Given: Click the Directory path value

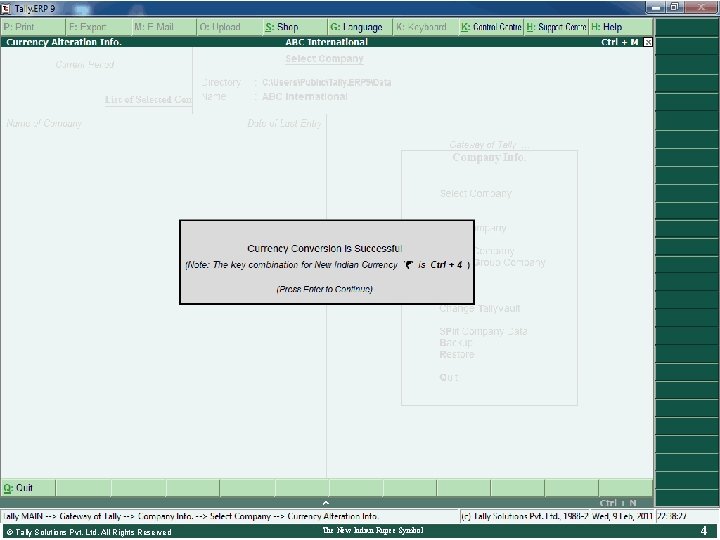Looking at the screenshot, I should point(326,83).
